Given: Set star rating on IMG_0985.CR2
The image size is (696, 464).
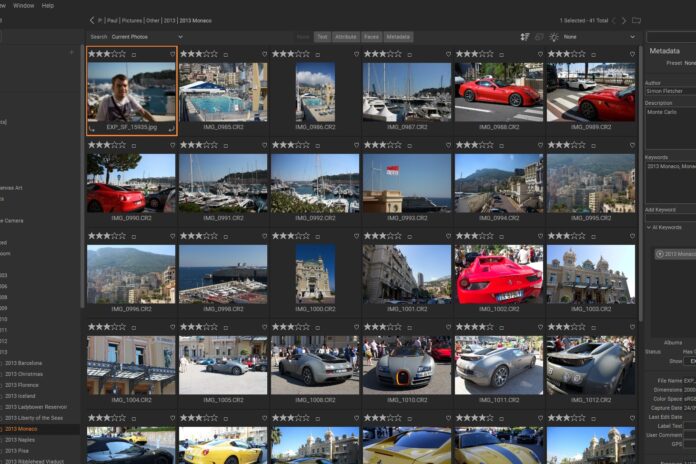Looking at the screenshot, I should (199, 54).
